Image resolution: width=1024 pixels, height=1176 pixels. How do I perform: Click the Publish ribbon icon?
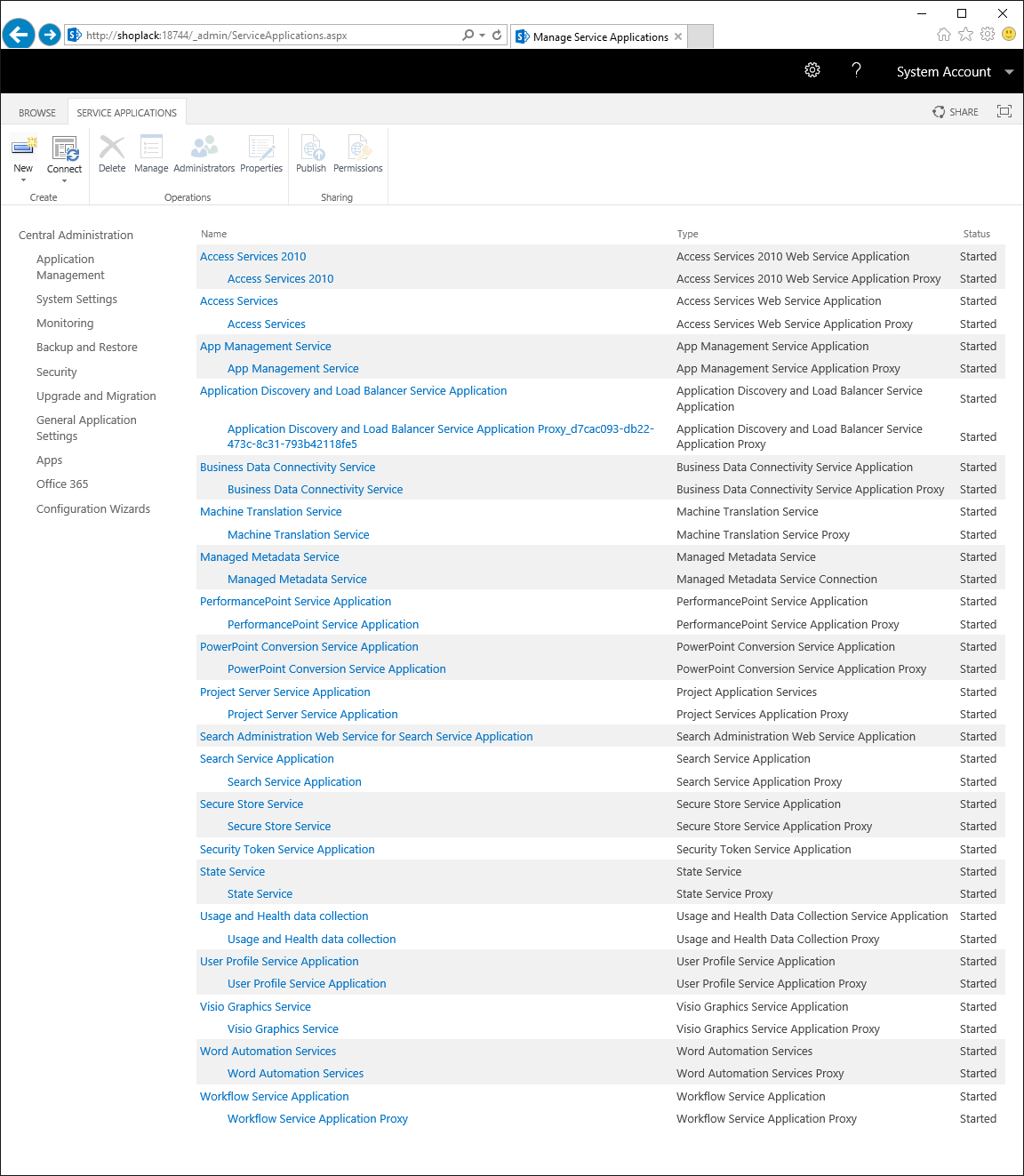tap(311, 147)
